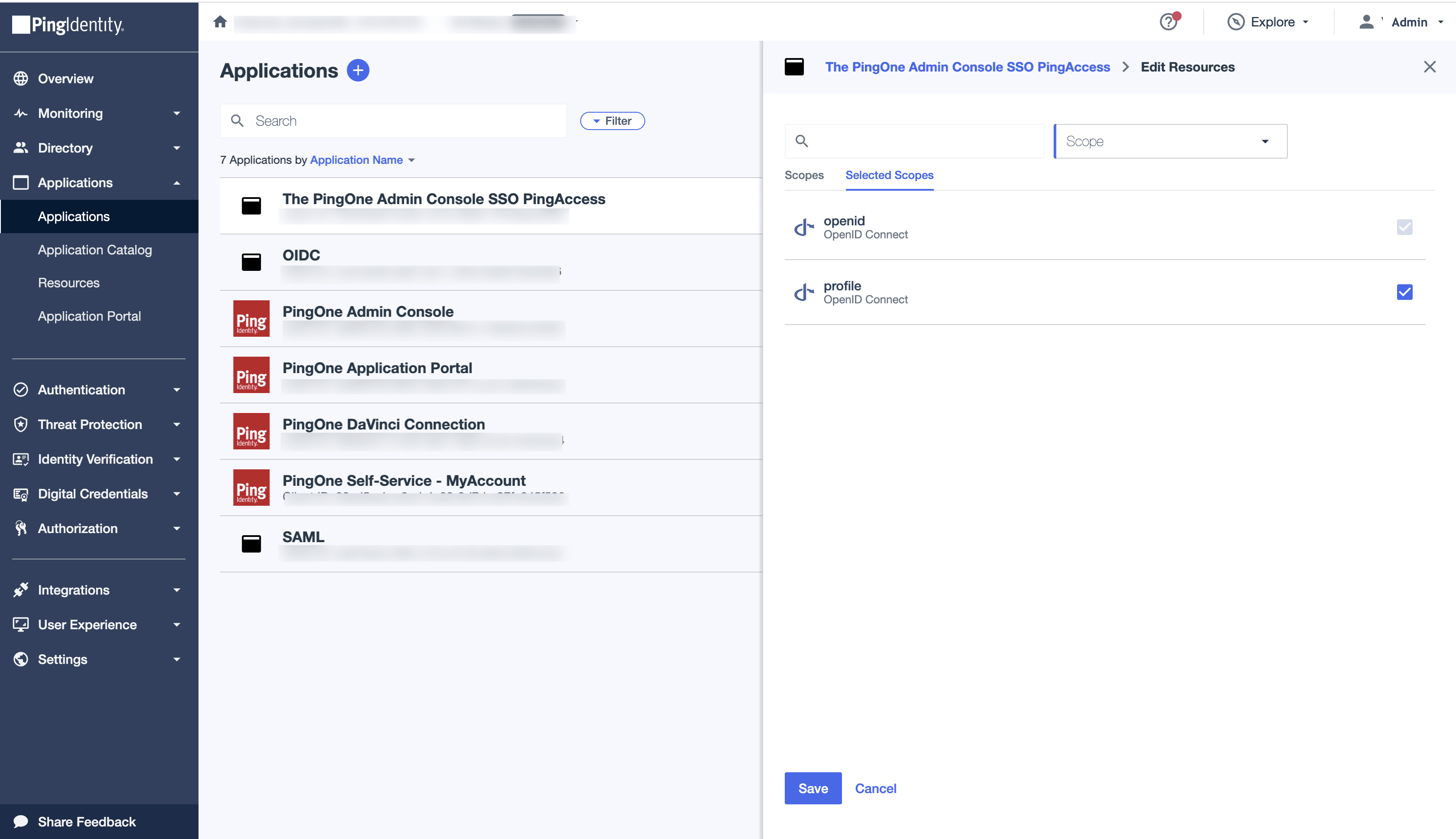Open Application Catalog in sidebar
1456x839 pixels.
pyautogui.click(x=95, y=250)
